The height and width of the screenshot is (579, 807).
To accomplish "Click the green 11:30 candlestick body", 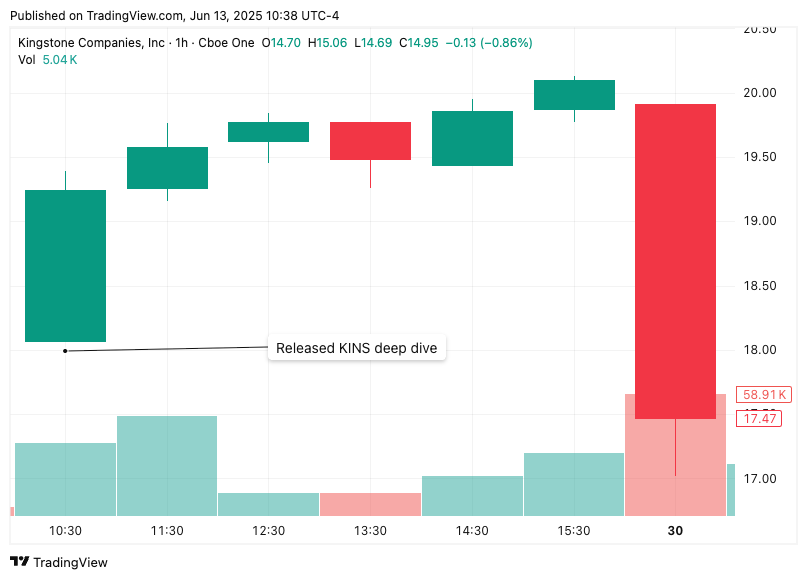I will (167, 168).
